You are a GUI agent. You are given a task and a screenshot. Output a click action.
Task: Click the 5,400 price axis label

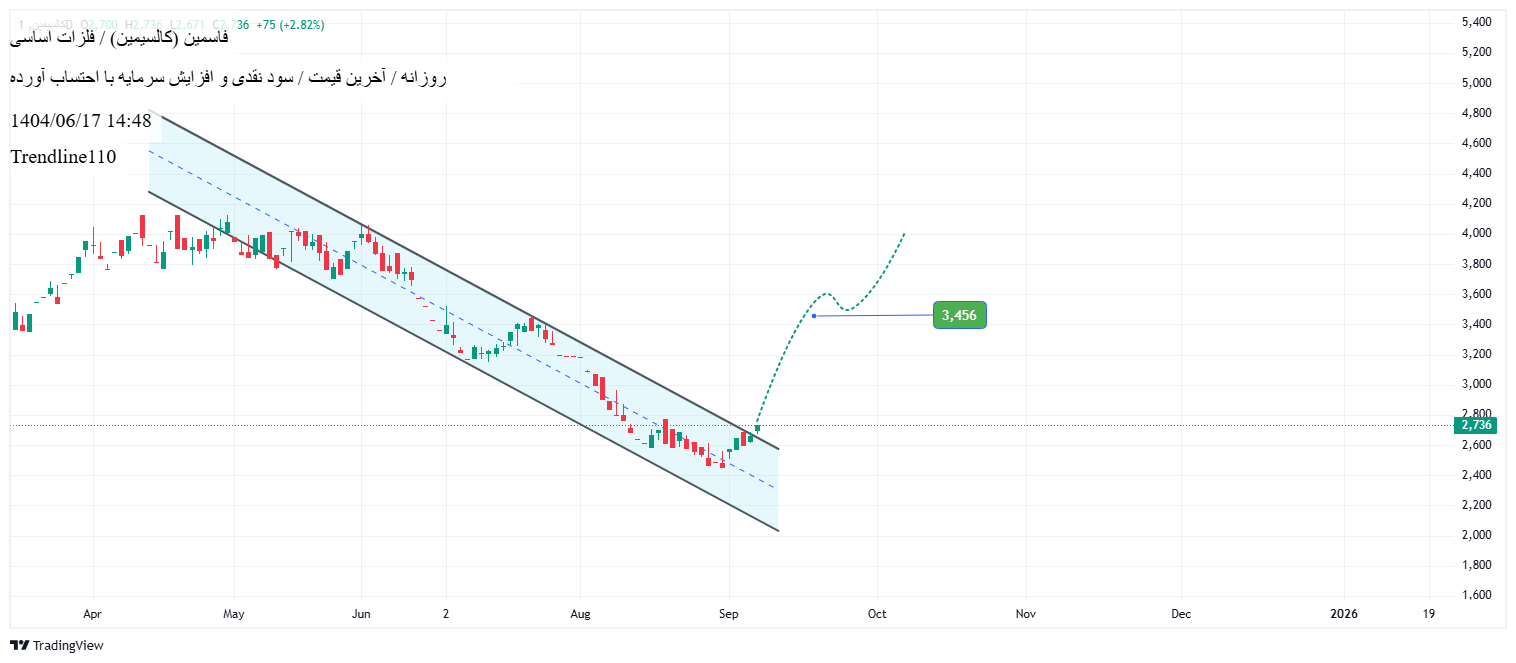pyautogui.click(x=1476, y=22)
